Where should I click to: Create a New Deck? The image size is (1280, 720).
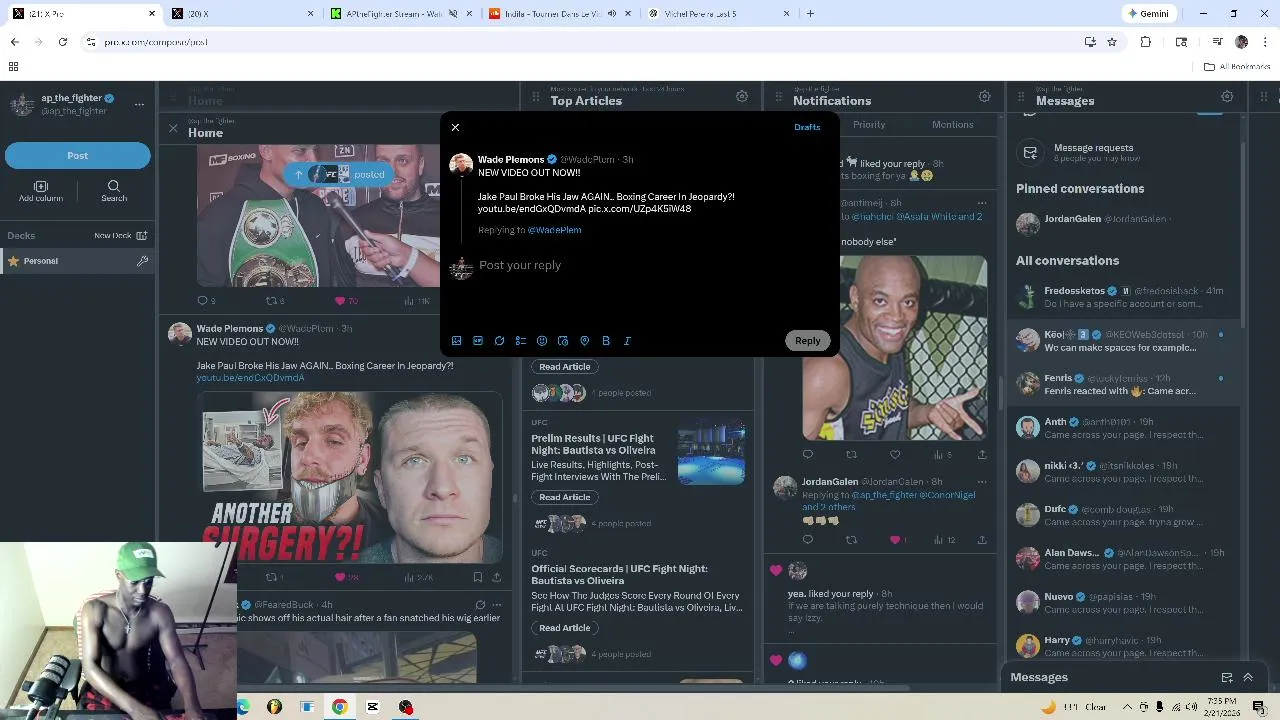tap(120, 236)
